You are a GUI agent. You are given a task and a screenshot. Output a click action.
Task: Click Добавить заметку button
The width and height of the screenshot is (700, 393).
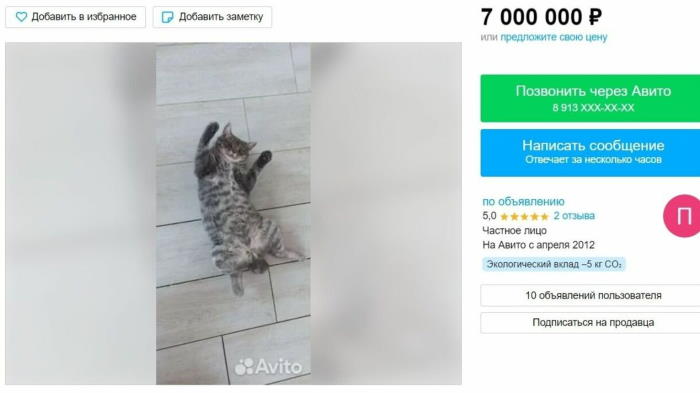(x=212, y=17)
